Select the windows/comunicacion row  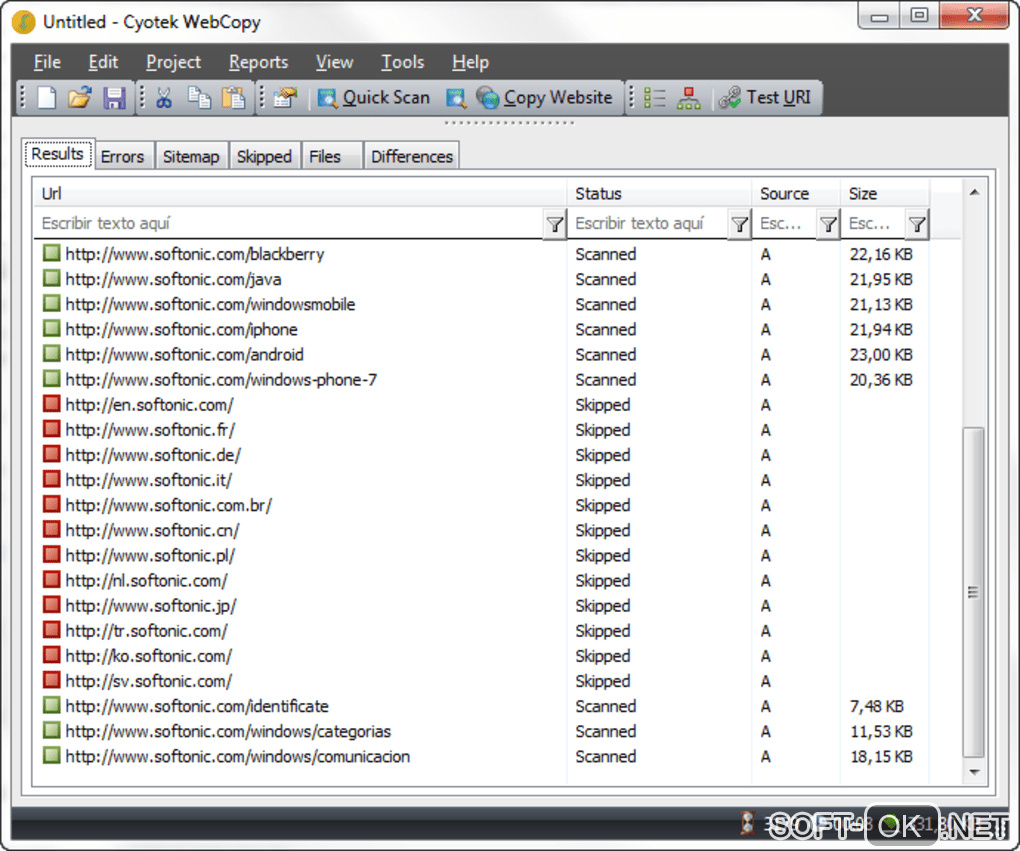click(481, 757)
